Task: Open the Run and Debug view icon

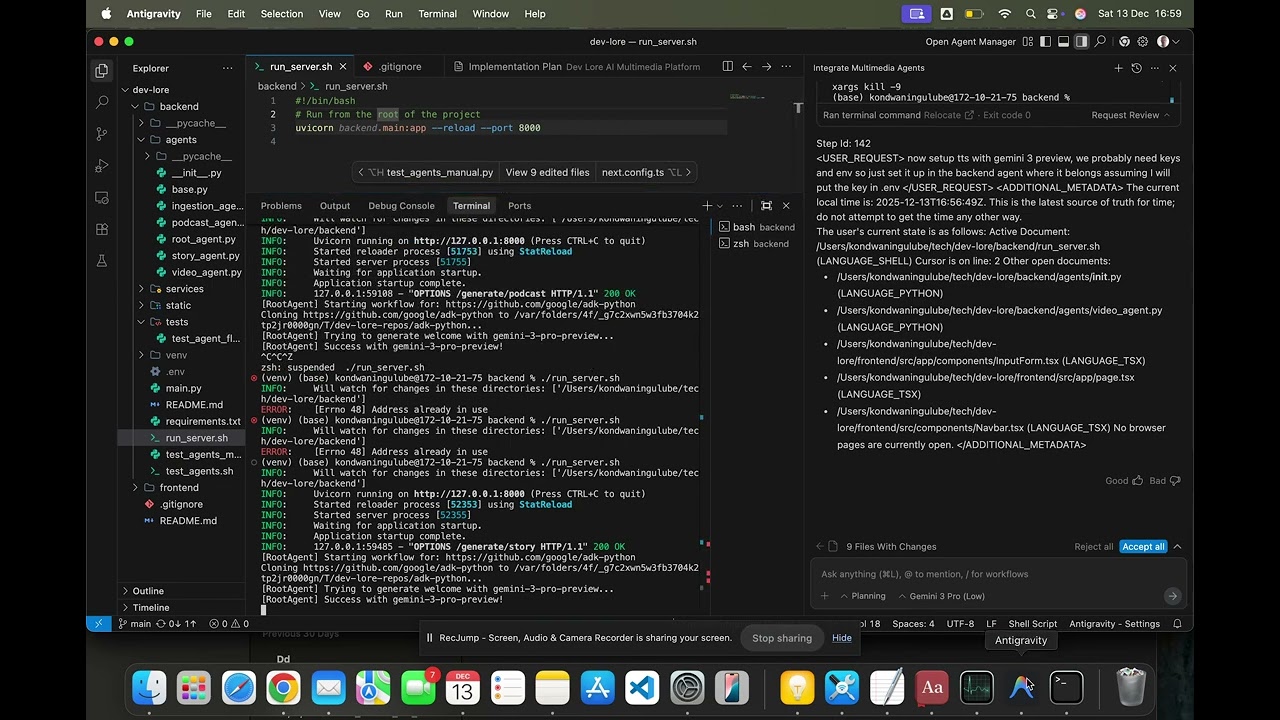Action: point(101,166)
